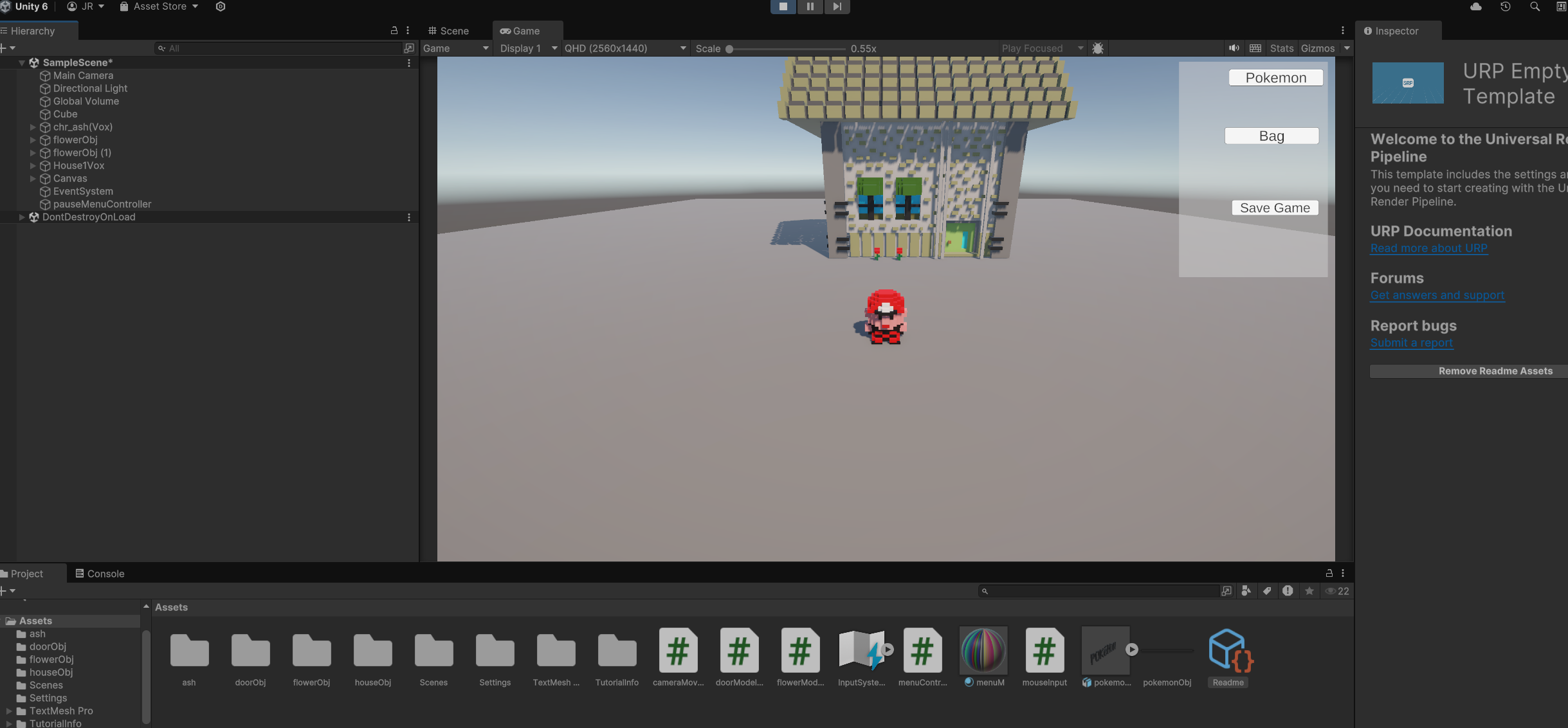
Task: Search by label tag icon in Project
Action: click(x=1266, y=591)
